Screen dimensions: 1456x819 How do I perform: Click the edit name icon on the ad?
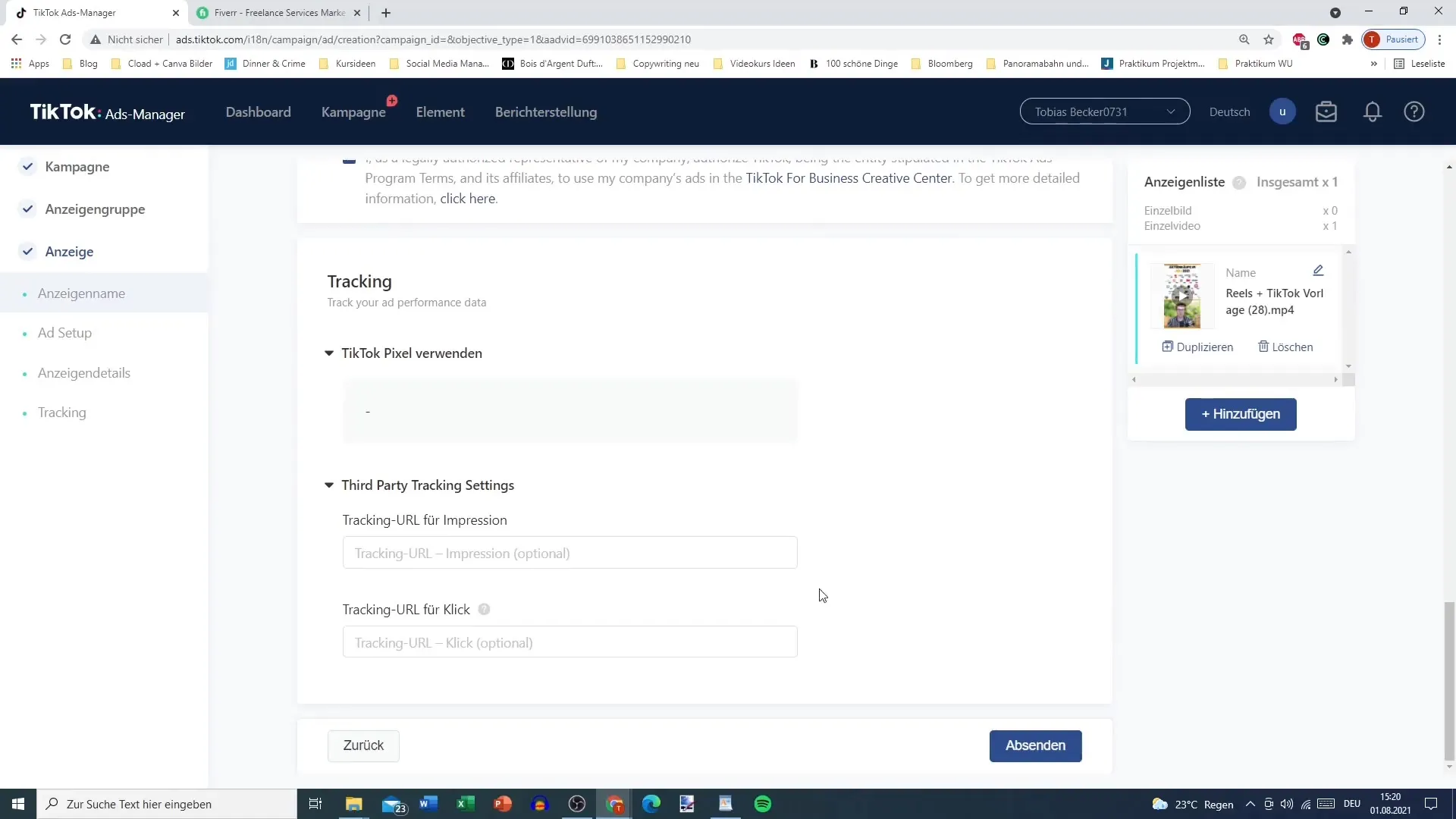point(1319,269)
